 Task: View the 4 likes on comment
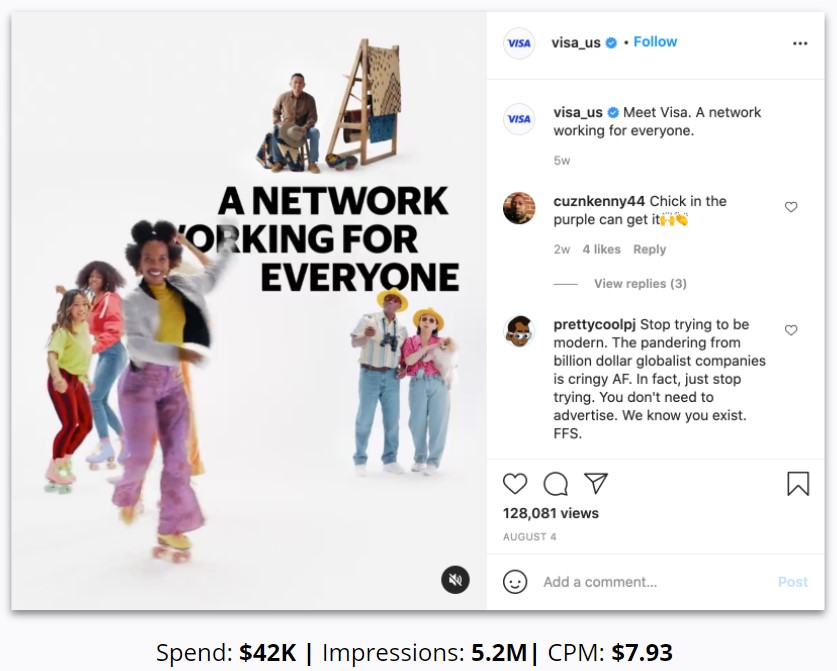point(601,249)
